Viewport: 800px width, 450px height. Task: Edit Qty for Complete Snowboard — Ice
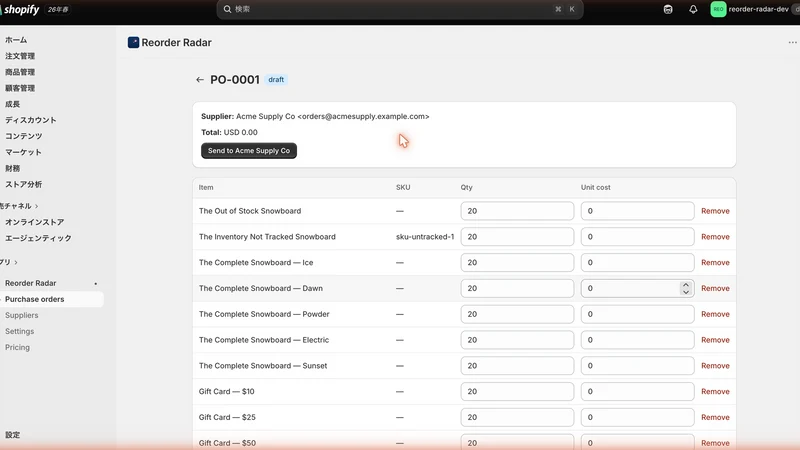[x=517, y=262]
